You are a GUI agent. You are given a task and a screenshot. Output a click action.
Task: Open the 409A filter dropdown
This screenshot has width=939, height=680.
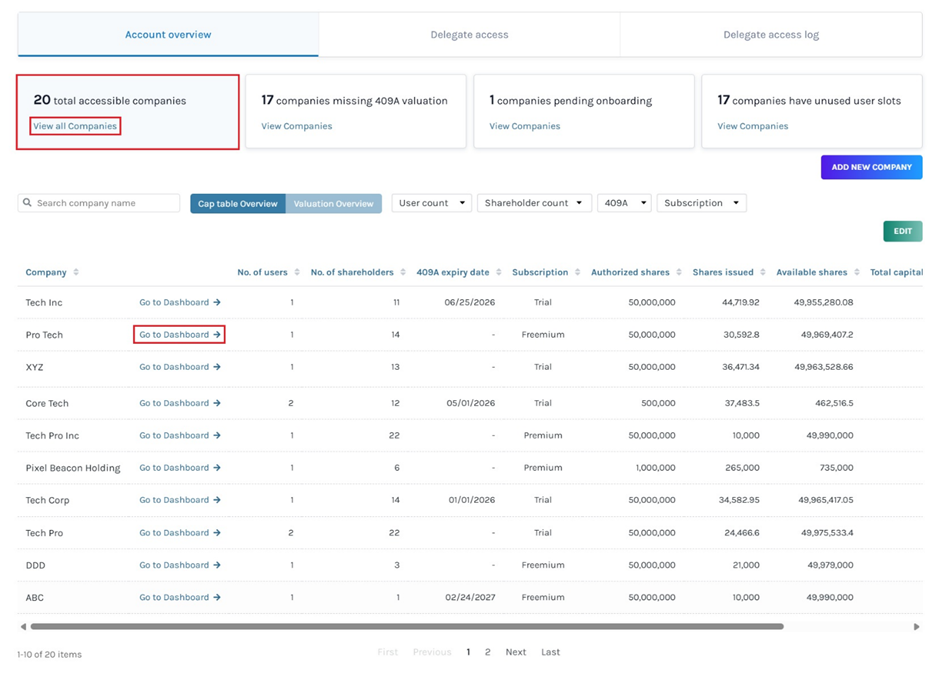point(624,203)
